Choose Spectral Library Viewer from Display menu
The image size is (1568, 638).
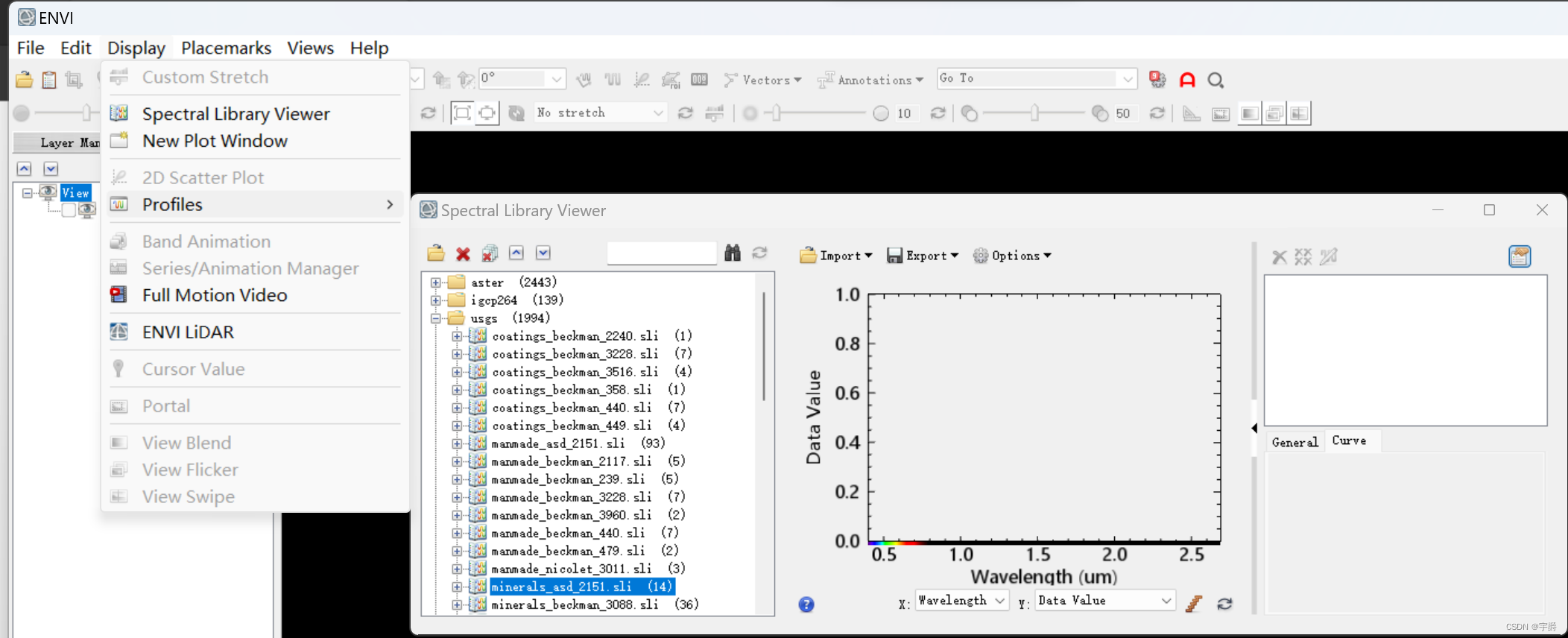[255, 114]
